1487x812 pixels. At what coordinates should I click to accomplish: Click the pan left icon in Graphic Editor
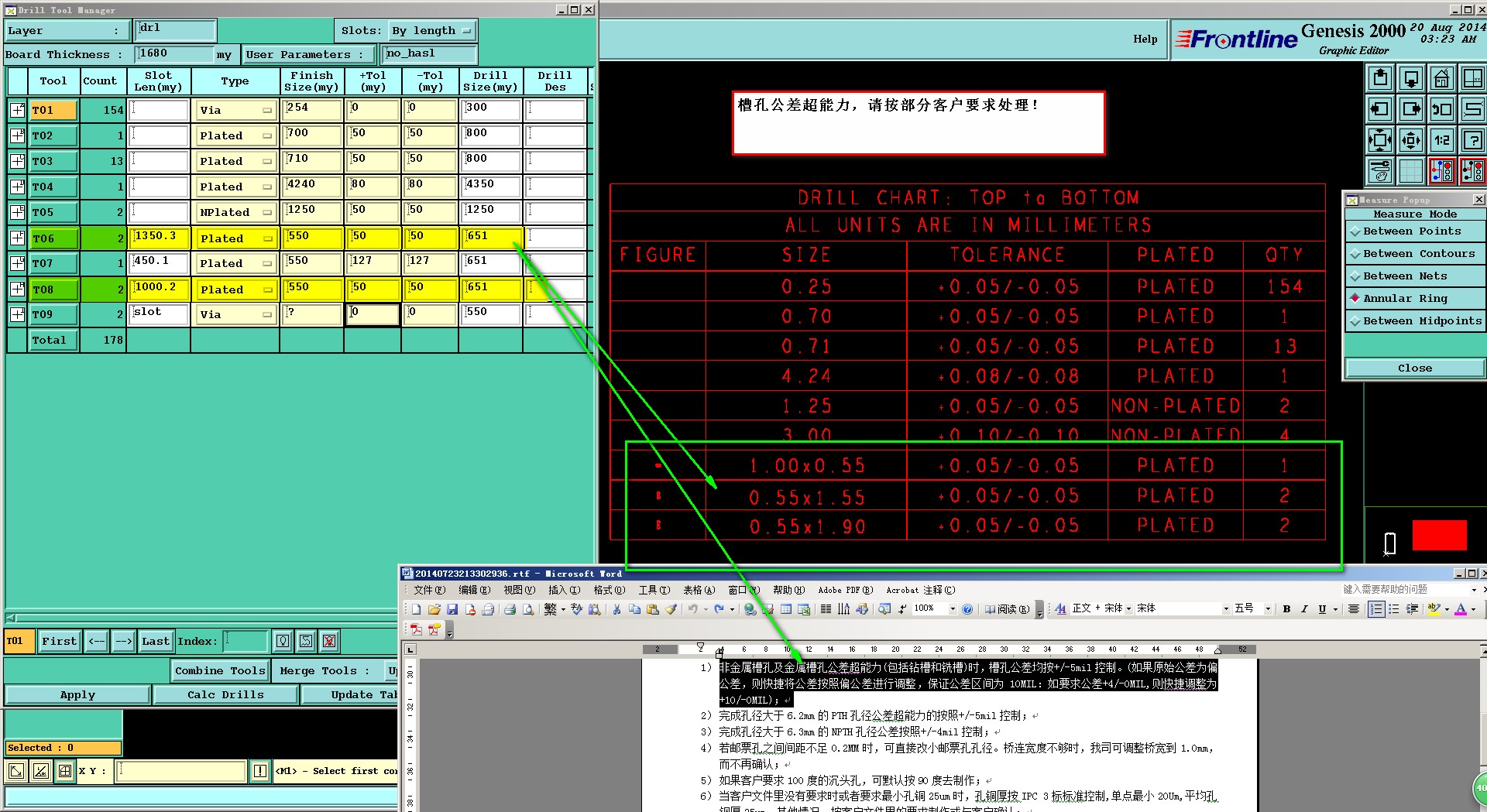pyautogui.click(x=1380, y=109)
